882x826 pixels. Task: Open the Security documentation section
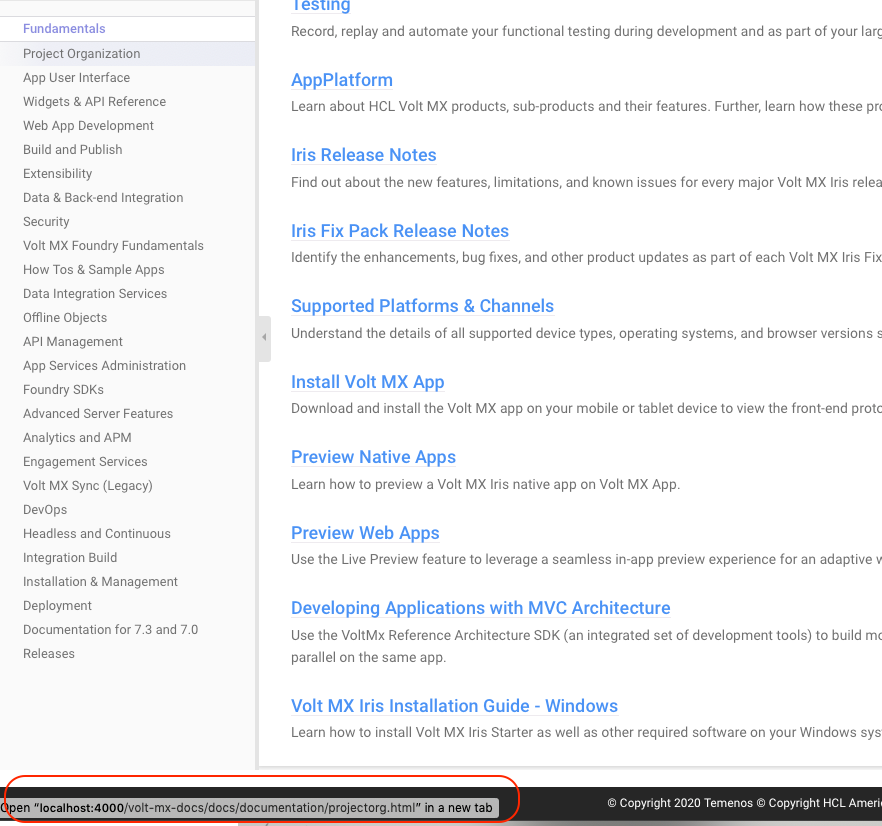click(48, 221)
